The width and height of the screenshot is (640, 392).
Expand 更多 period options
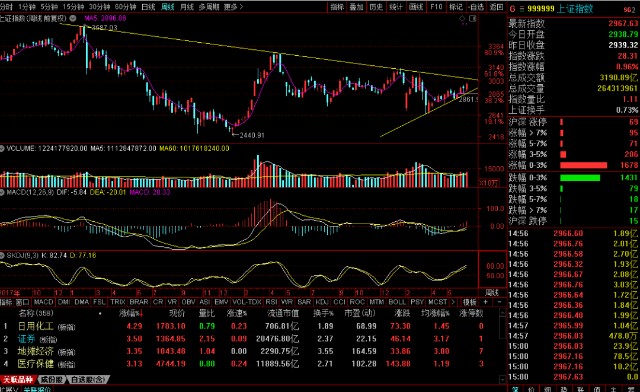coord(233,7)
